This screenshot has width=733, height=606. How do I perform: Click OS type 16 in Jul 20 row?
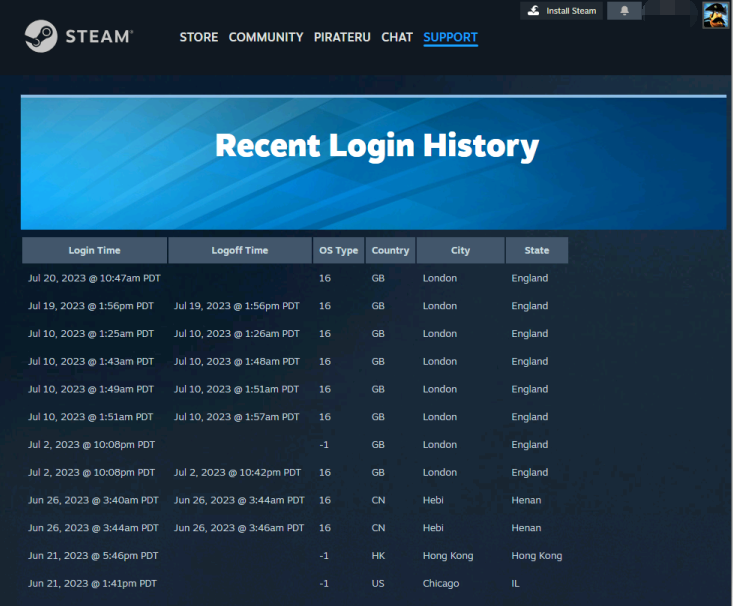[325, 278]
